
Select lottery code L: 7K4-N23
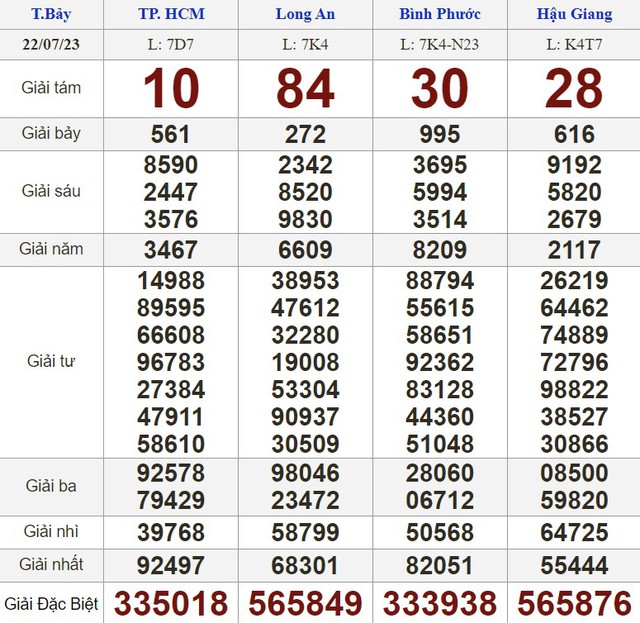tap(440, 44)
